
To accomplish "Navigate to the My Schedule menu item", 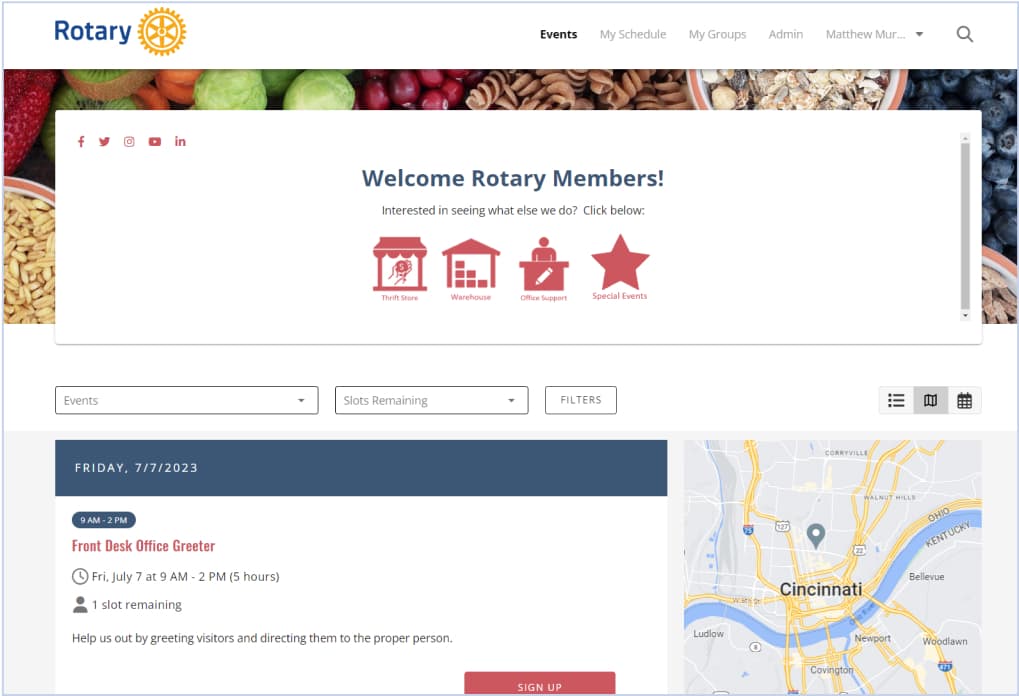I will point(632,33).
